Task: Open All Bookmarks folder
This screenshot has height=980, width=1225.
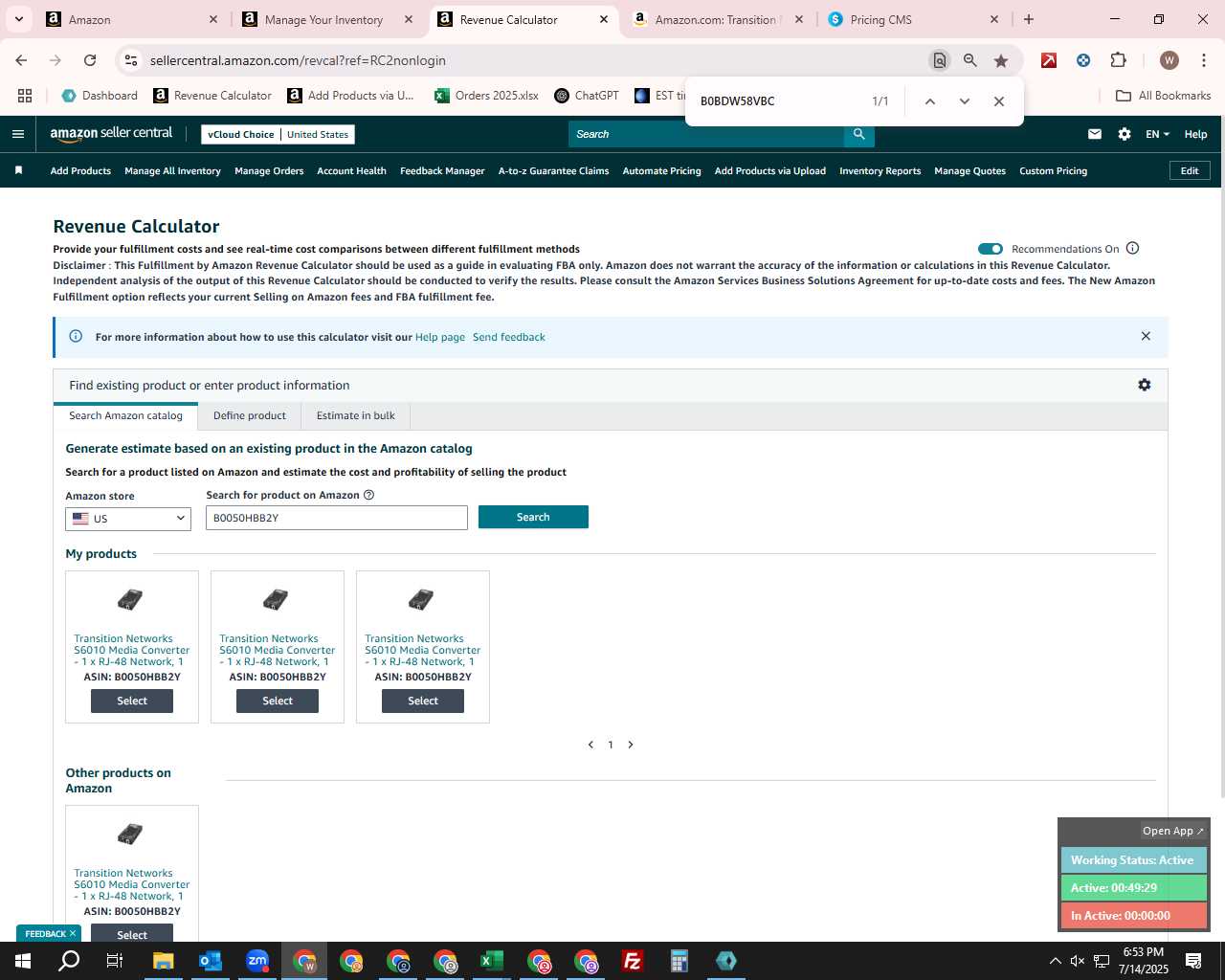Action: tap(1163, 96)
